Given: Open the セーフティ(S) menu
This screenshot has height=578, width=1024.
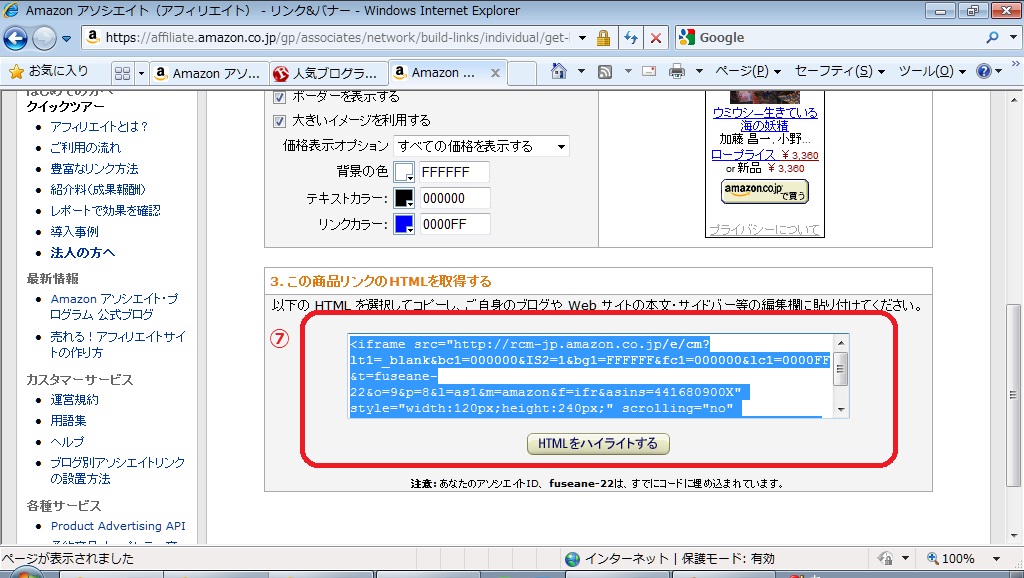Looking at the screenshot, I should tap(840, 71).
